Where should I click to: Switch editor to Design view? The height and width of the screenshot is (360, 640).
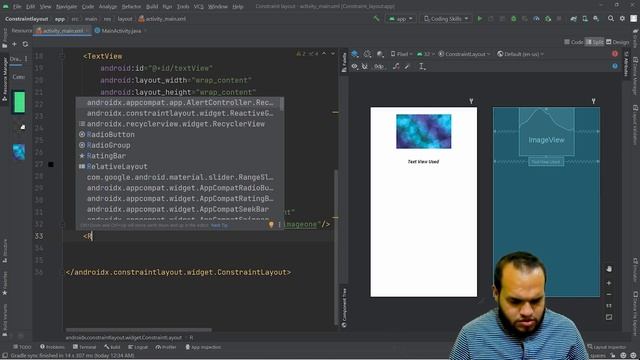[617, 42]
